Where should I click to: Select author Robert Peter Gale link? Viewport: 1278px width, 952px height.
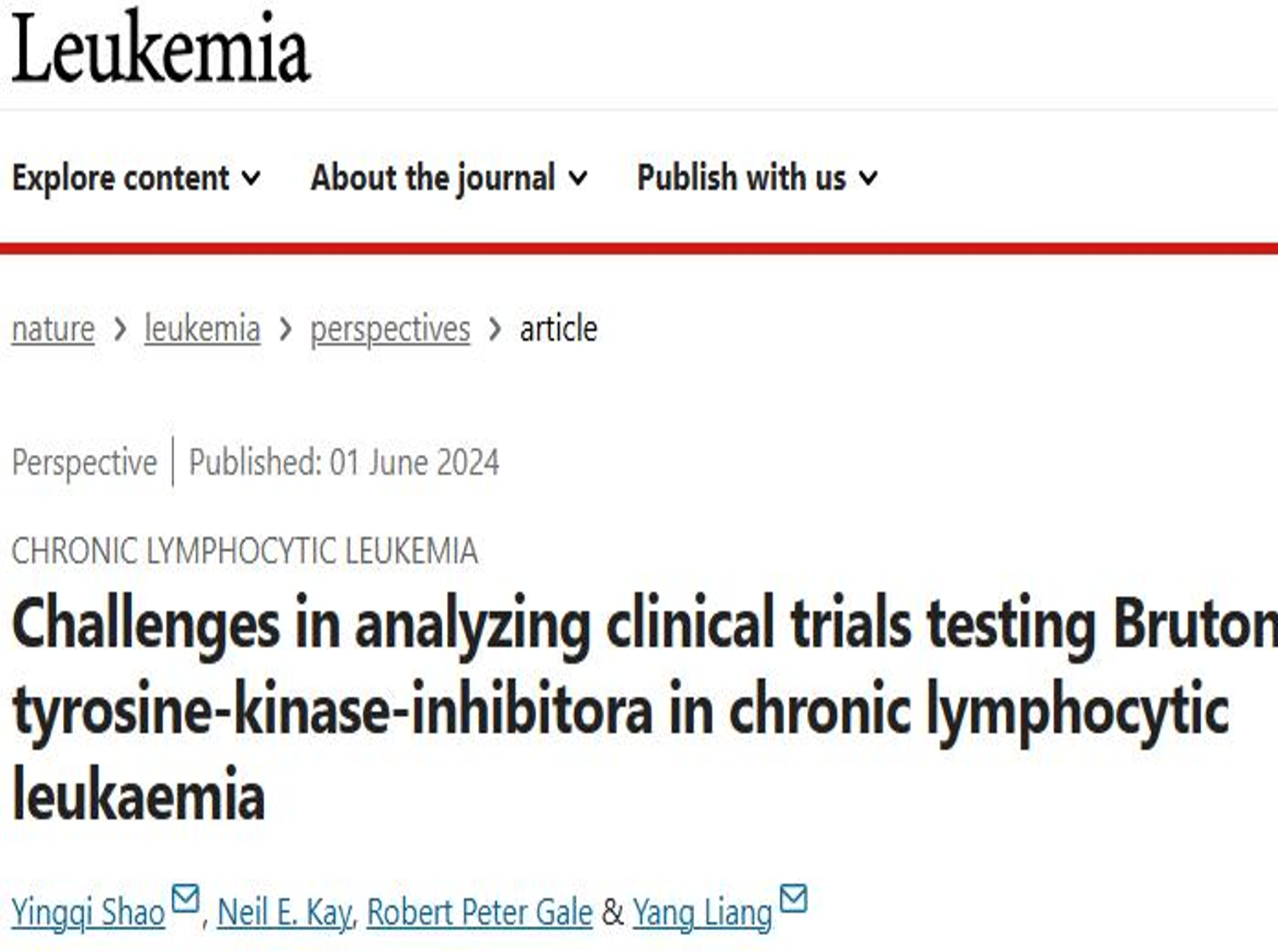(479, 913)
